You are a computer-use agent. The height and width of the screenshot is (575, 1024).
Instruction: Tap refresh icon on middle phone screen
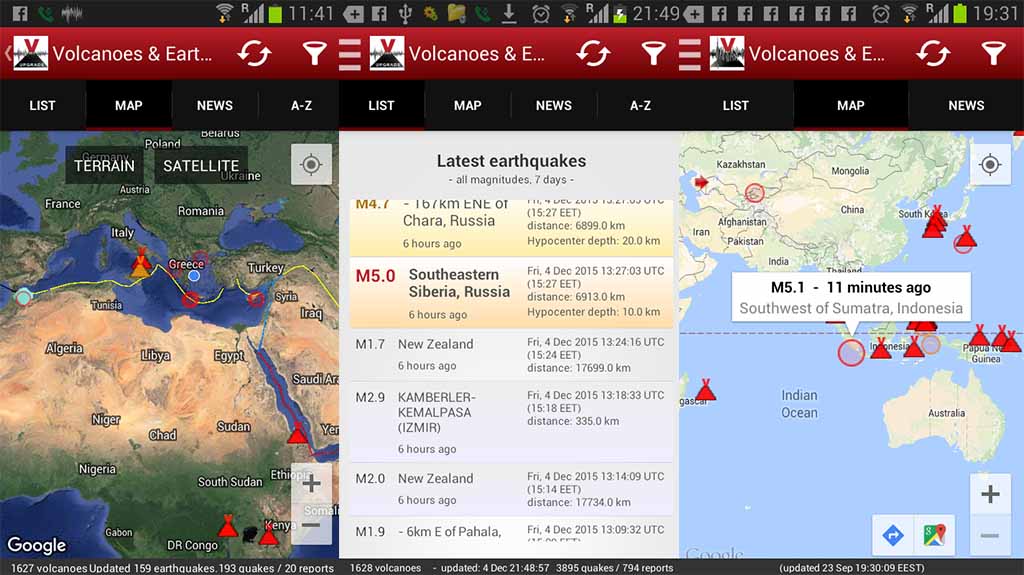593,54
